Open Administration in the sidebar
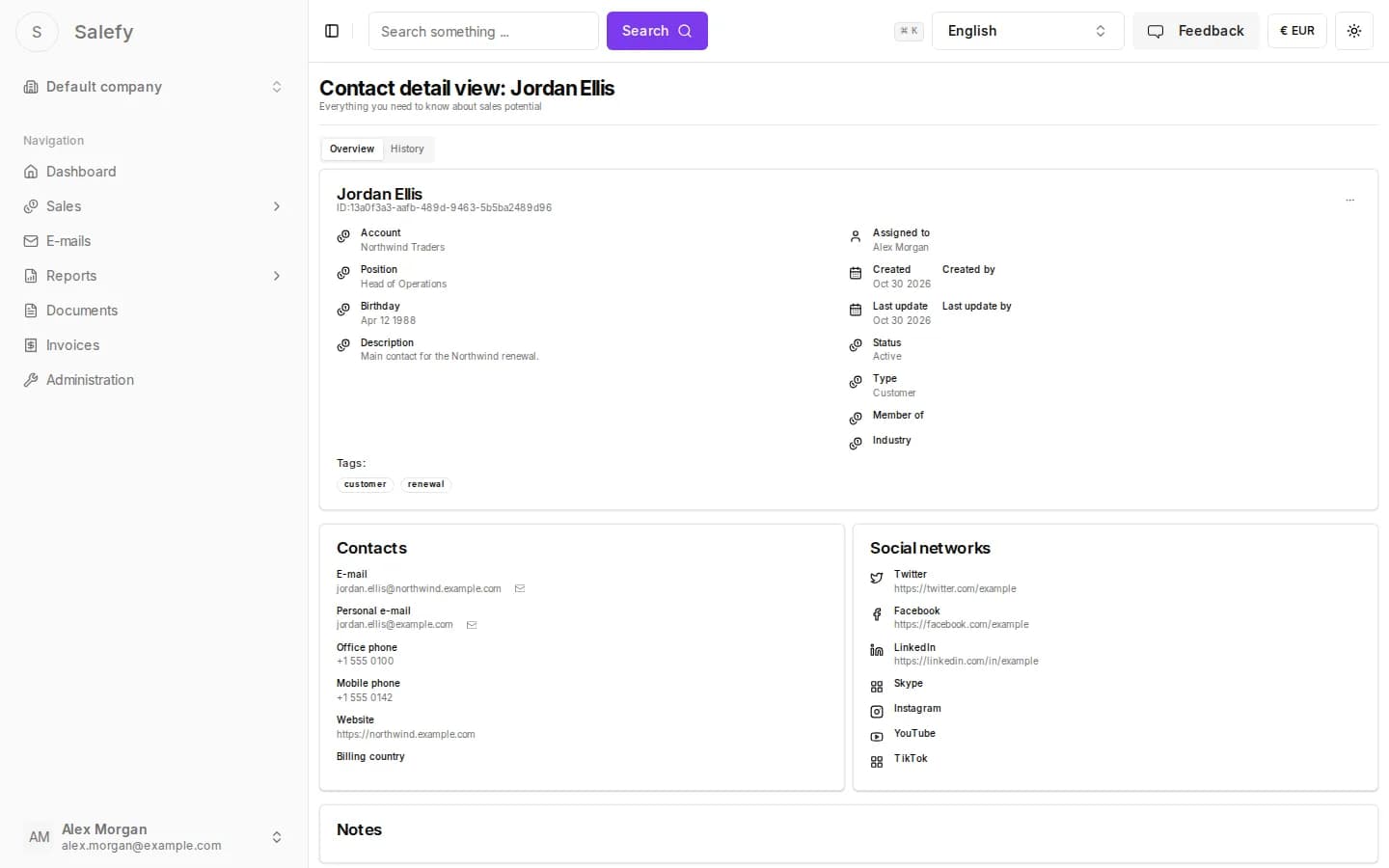The width and height of the screenshot is (1389, 868). click(x=154, y=380)
